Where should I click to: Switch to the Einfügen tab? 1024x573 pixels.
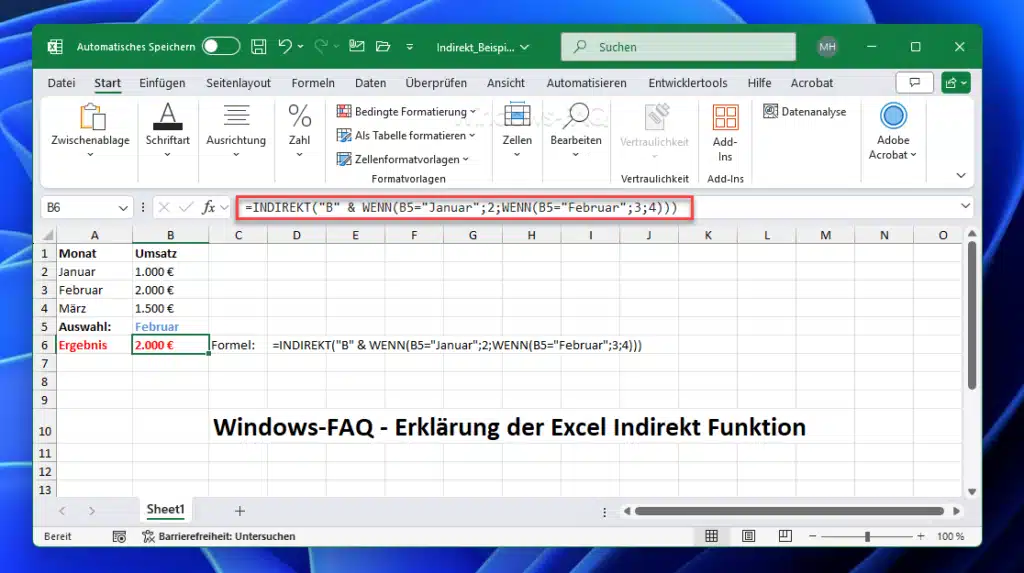pos(162,83)
